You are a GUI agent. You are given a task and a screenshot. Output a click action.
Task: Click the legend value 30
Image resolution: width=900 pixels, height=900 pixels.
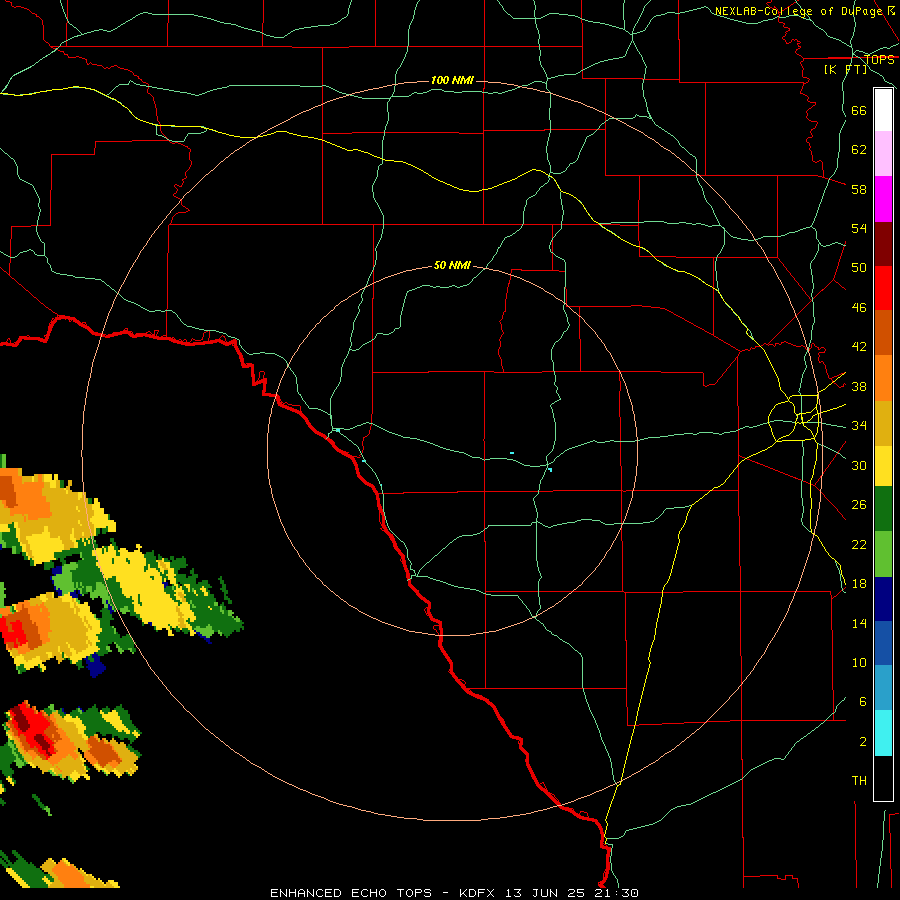click(859, 465)
